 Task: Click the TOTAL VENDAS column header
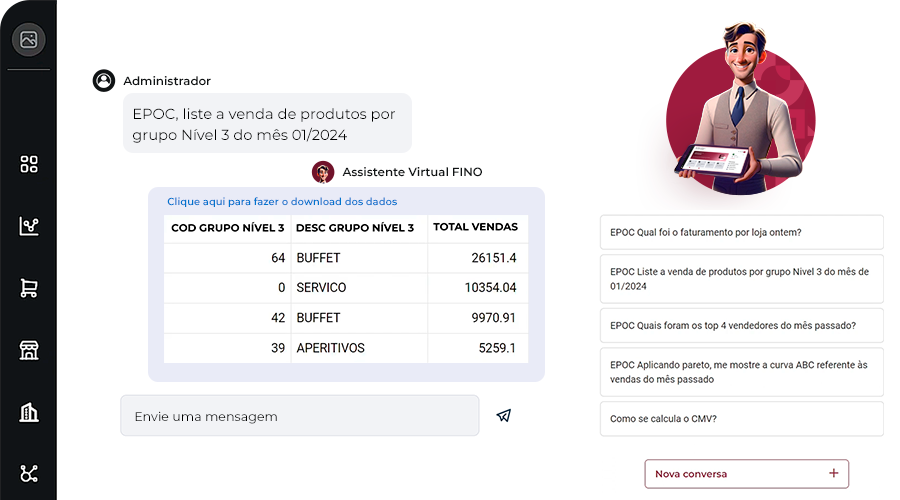tap(475, 227)
